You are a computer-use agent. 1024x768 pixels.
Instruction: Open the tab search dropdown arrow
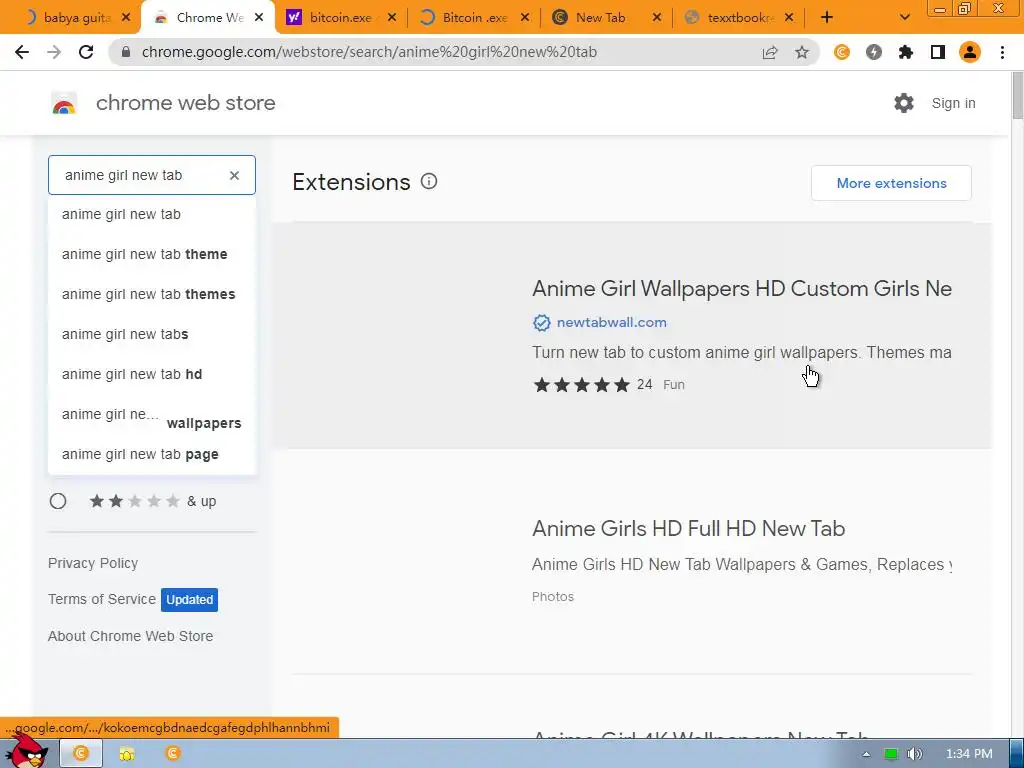(904, 18)
